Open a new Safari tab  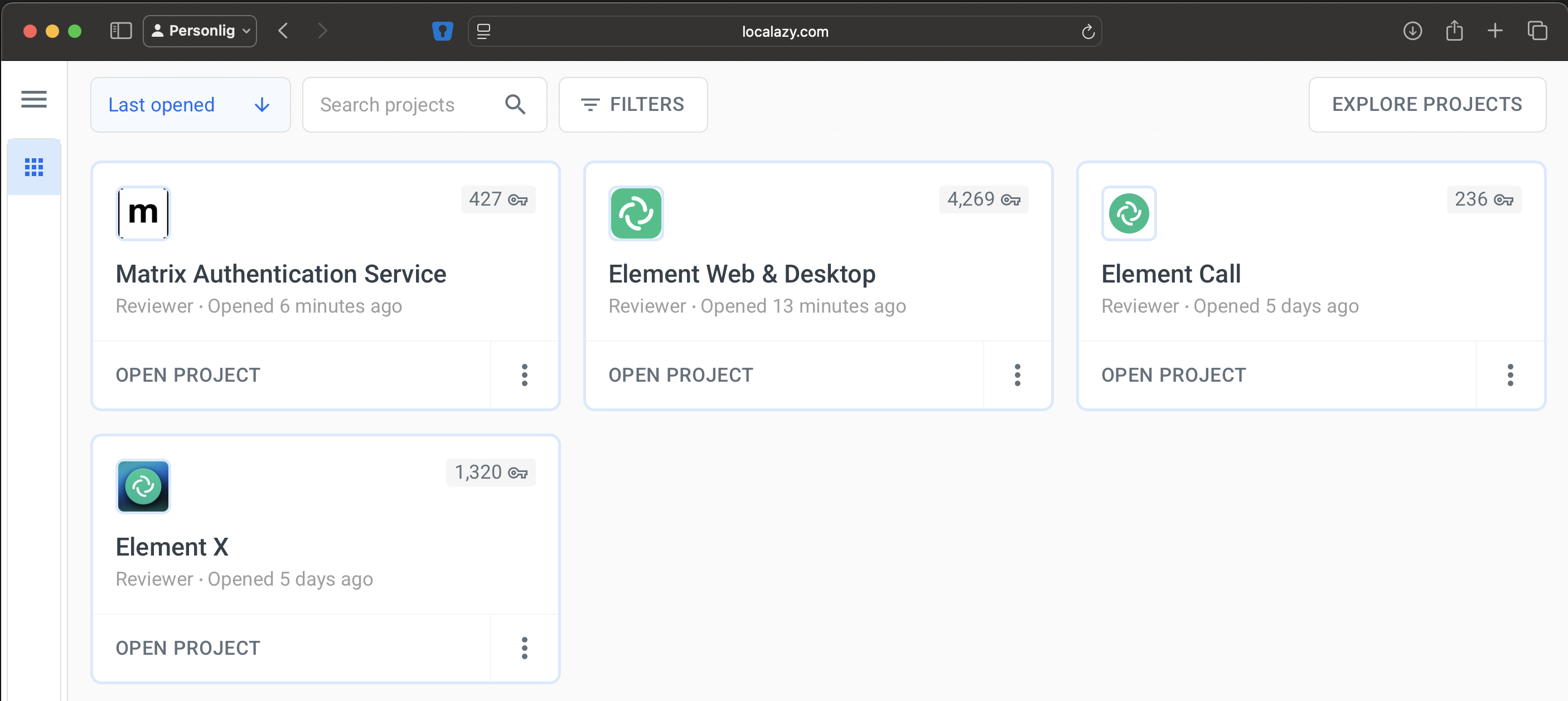(x=1495, y=31)
